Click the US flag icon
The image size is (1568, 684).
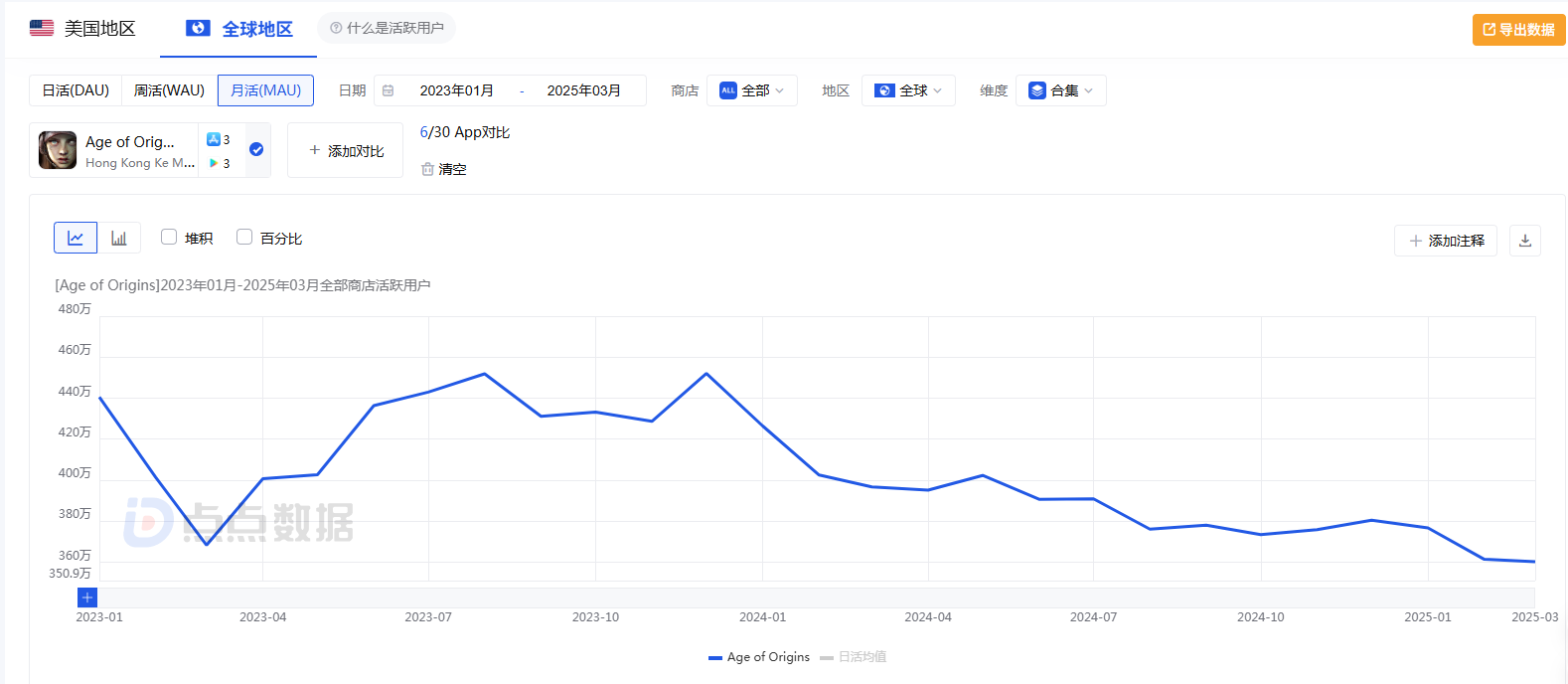(42, 28)
